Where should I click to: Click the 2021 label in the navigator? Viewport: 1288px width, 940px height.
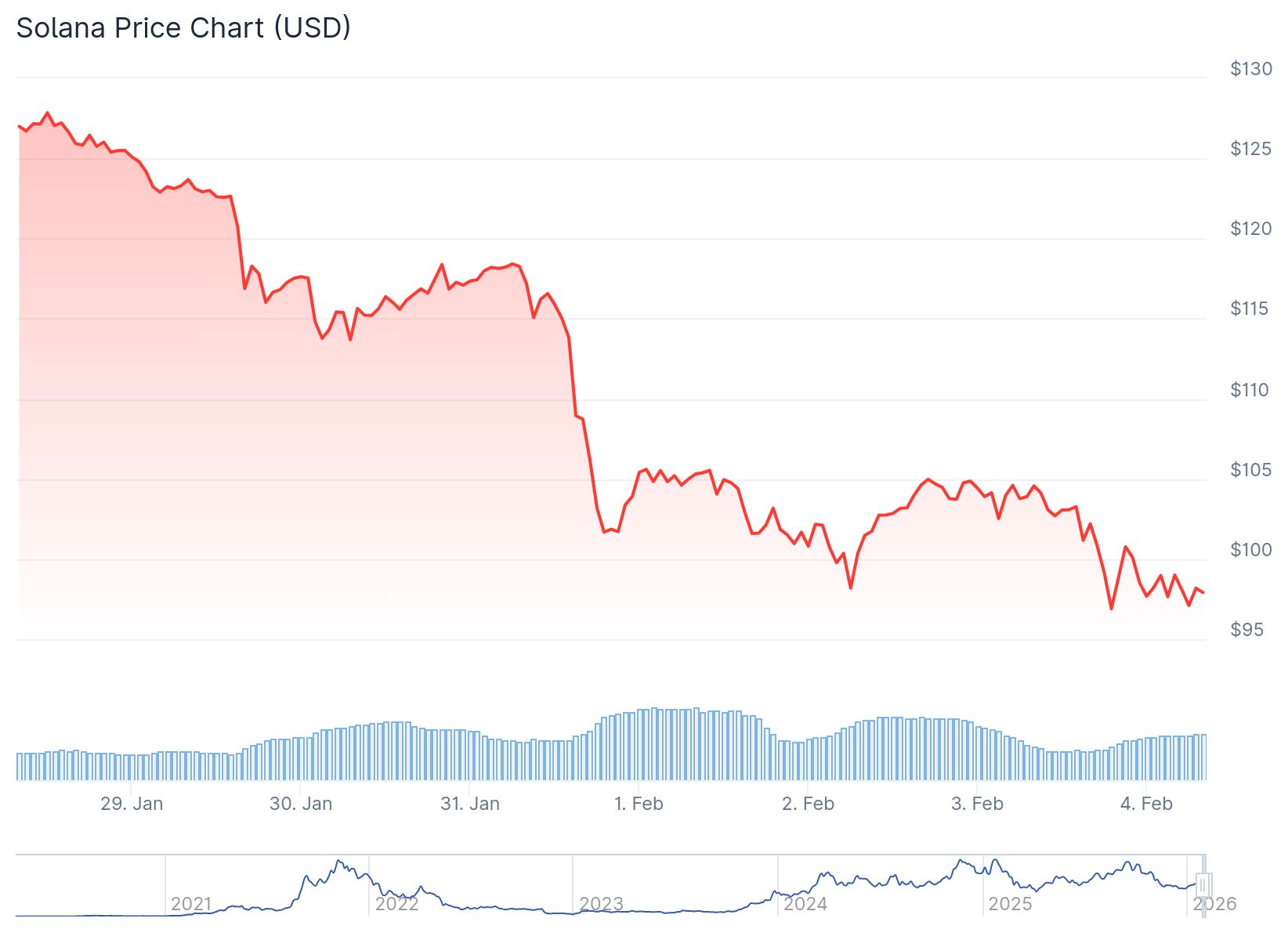coord(191,904)
